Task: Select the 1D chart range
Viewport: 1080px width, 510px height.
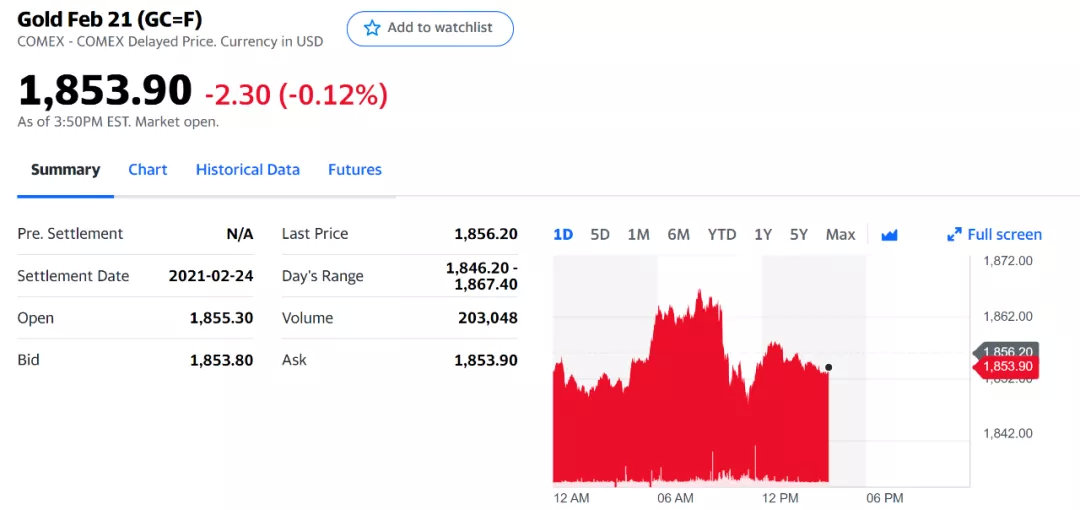Action: pyautogui.click(x=563, y=235)
